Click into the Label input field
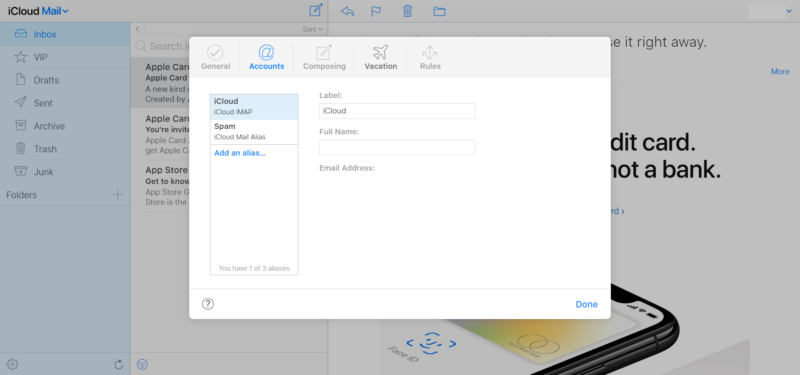Viewport: 800px width, 375px height. (397, 111)
